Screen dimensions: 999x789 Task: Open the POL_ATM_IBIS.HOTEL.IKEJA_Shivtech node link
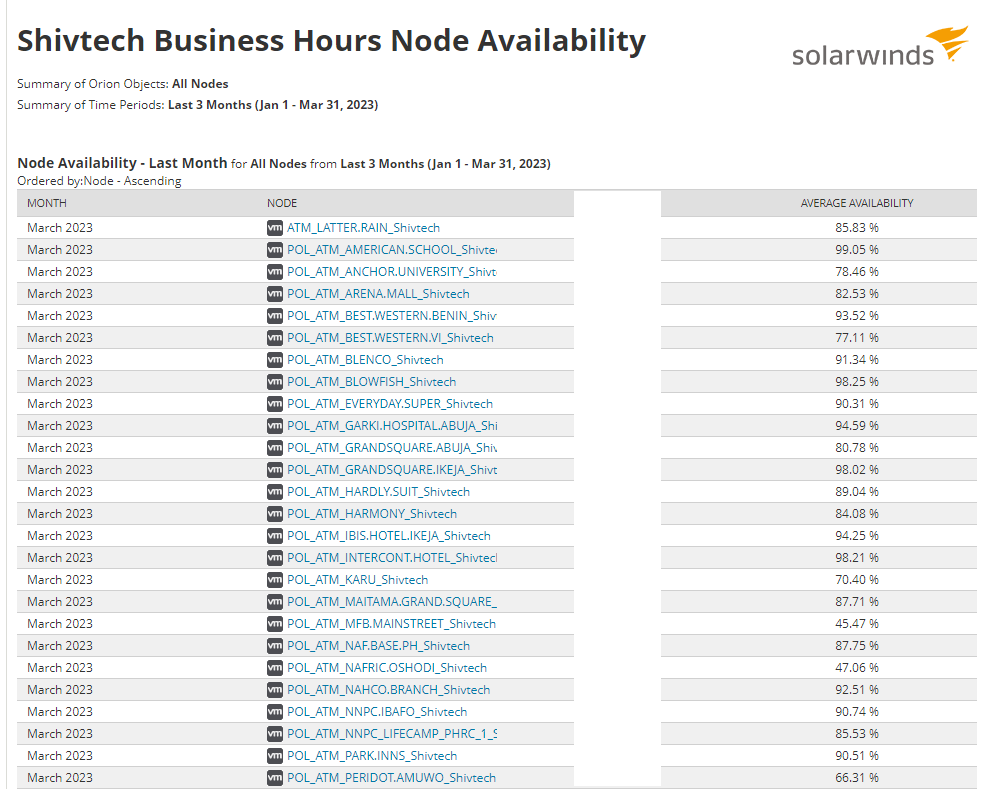[389, 535]
